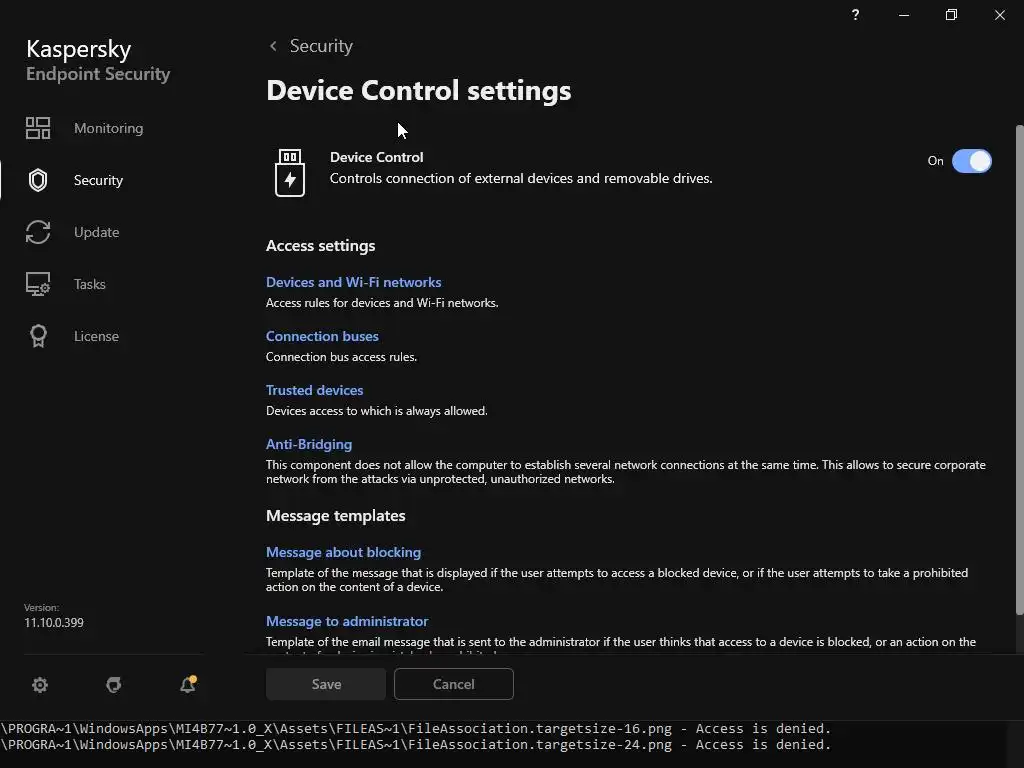Click the vertical scrollbar thumb
Viewport: 1024px width, 768px height.
point(1019,369)
